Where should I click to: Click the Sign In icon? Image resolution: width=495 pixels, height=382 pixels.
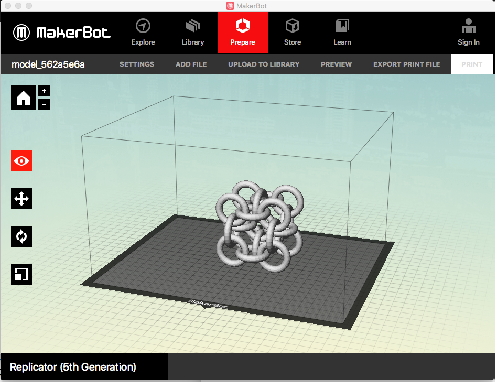pos(469,32)
